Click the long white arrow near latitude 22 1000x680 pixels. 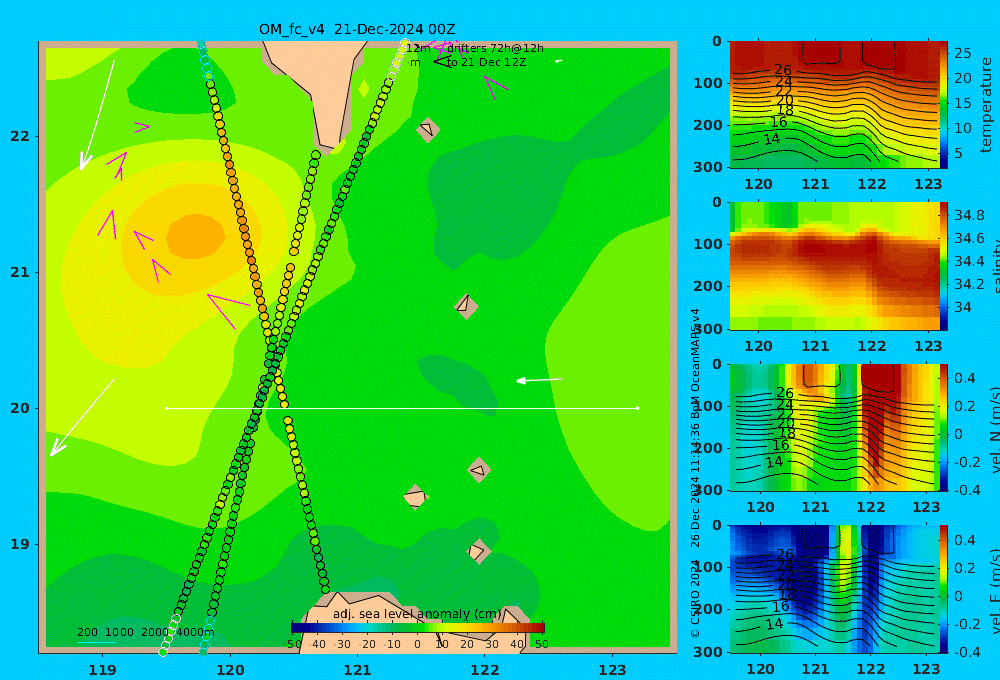click(x=98, y=115)
